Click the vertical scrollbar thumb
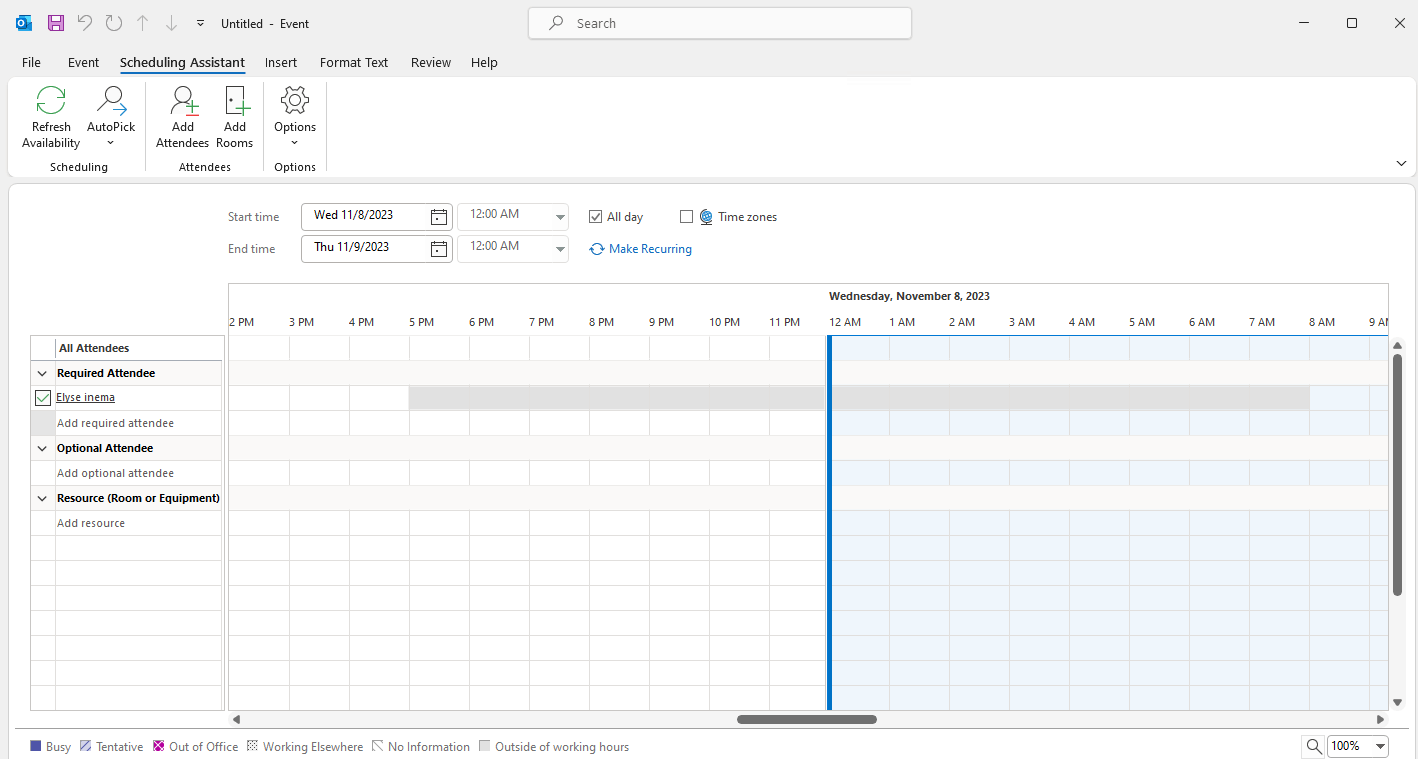Screen dimensions: 1418x759 (1397, 474)
